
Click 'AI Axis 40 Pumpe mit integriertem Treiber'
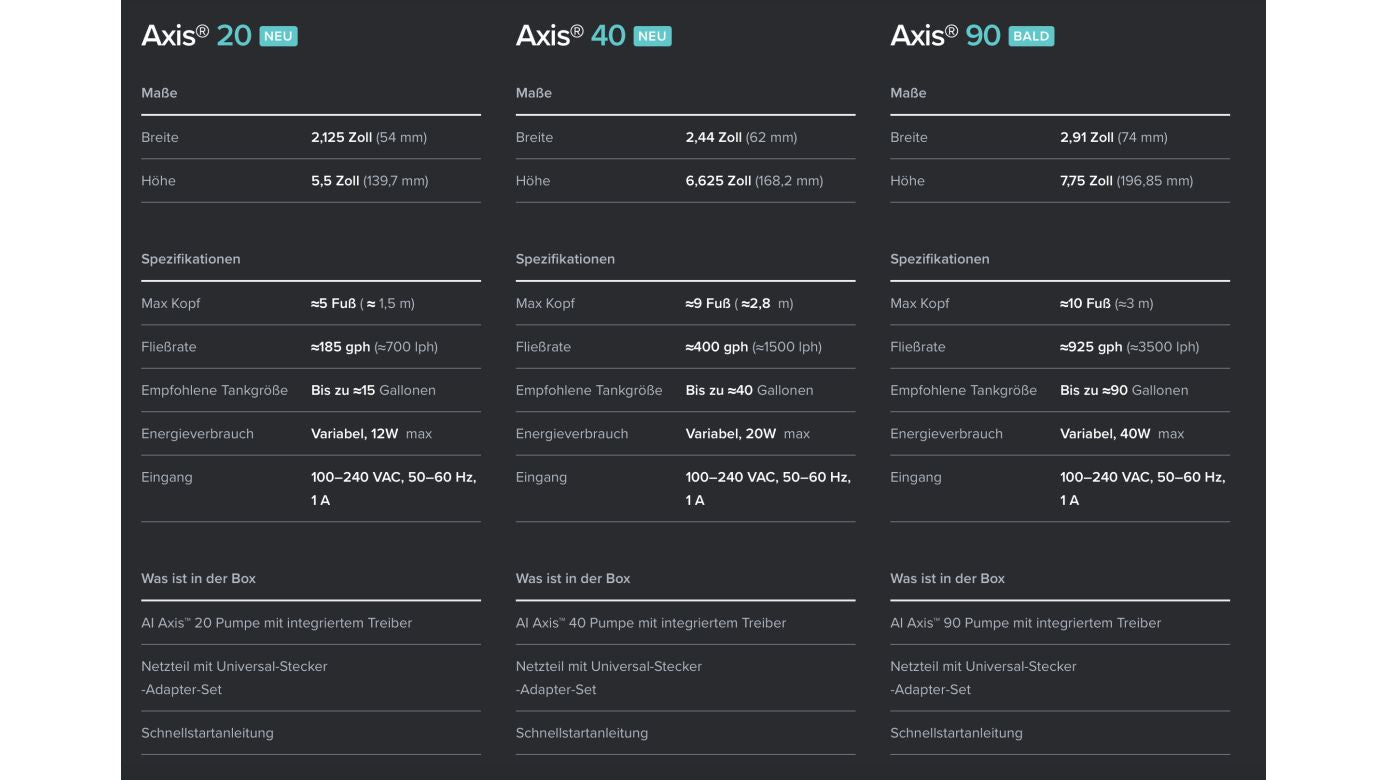click(651, 623)
